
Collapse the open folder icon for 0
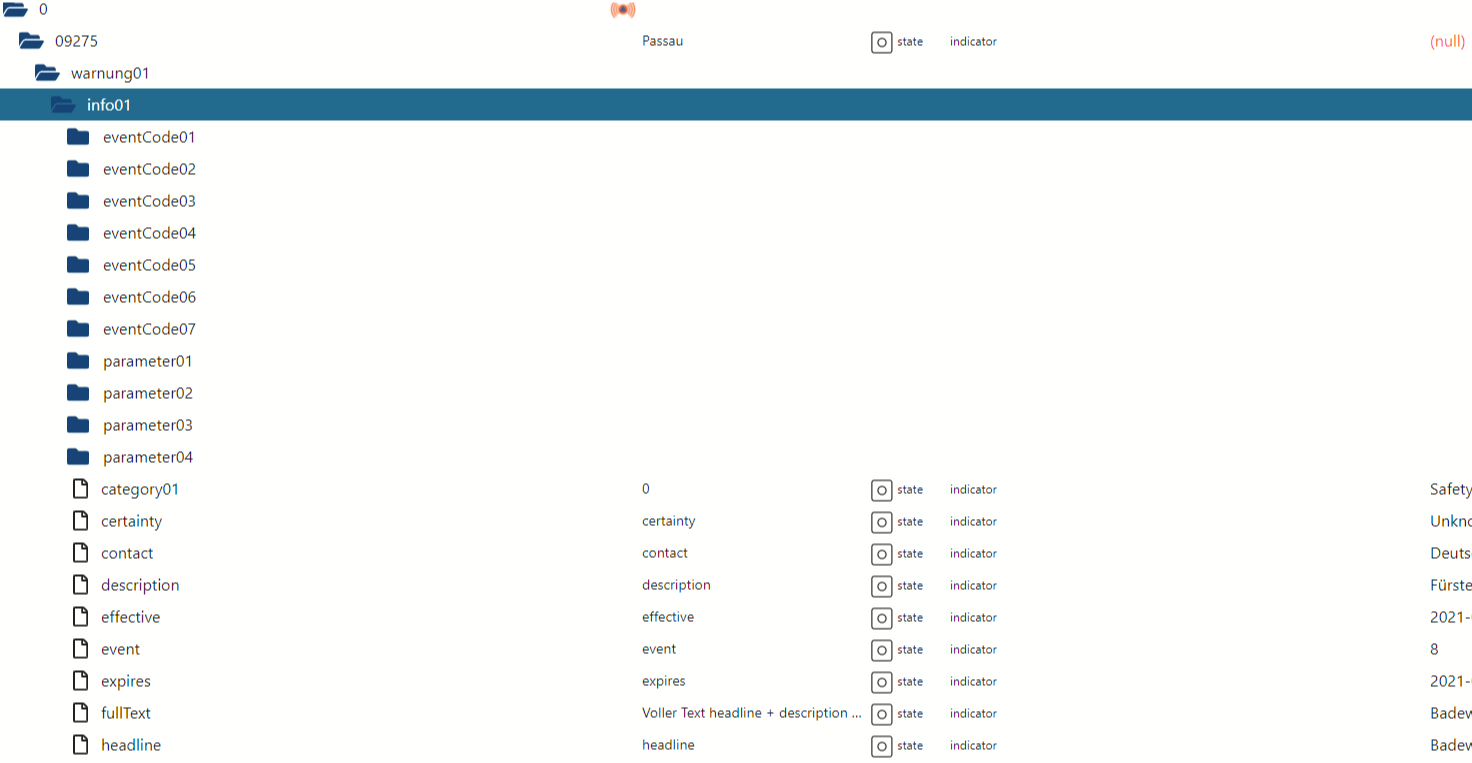14,9
